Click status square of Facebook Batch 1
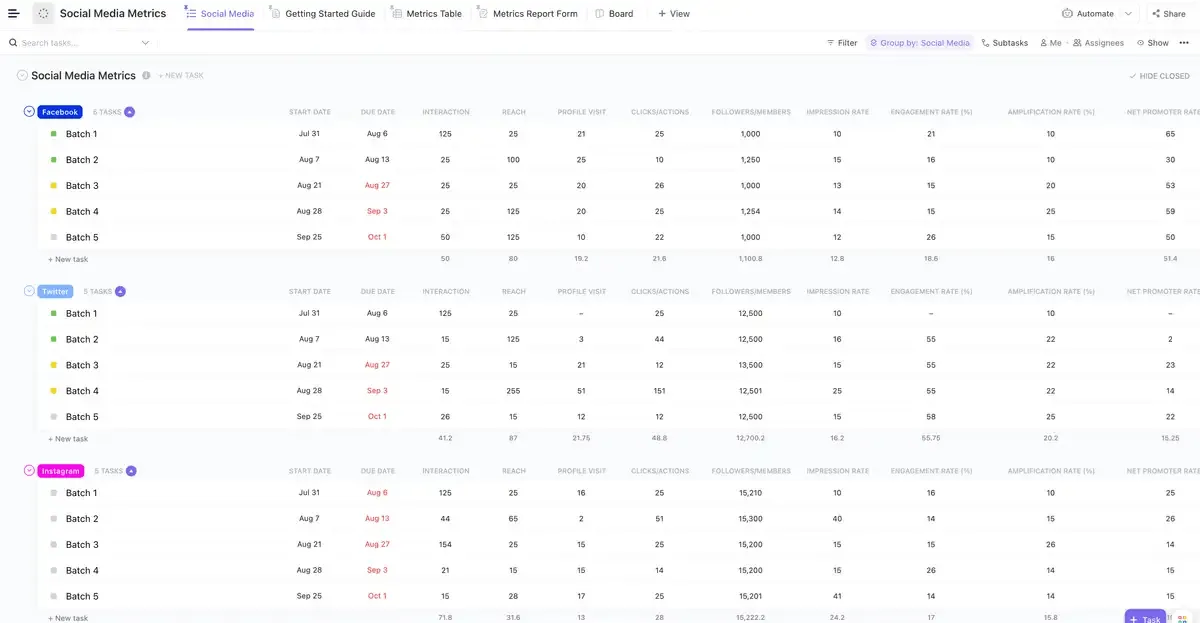1200x623 pixels. click(54, 134)
